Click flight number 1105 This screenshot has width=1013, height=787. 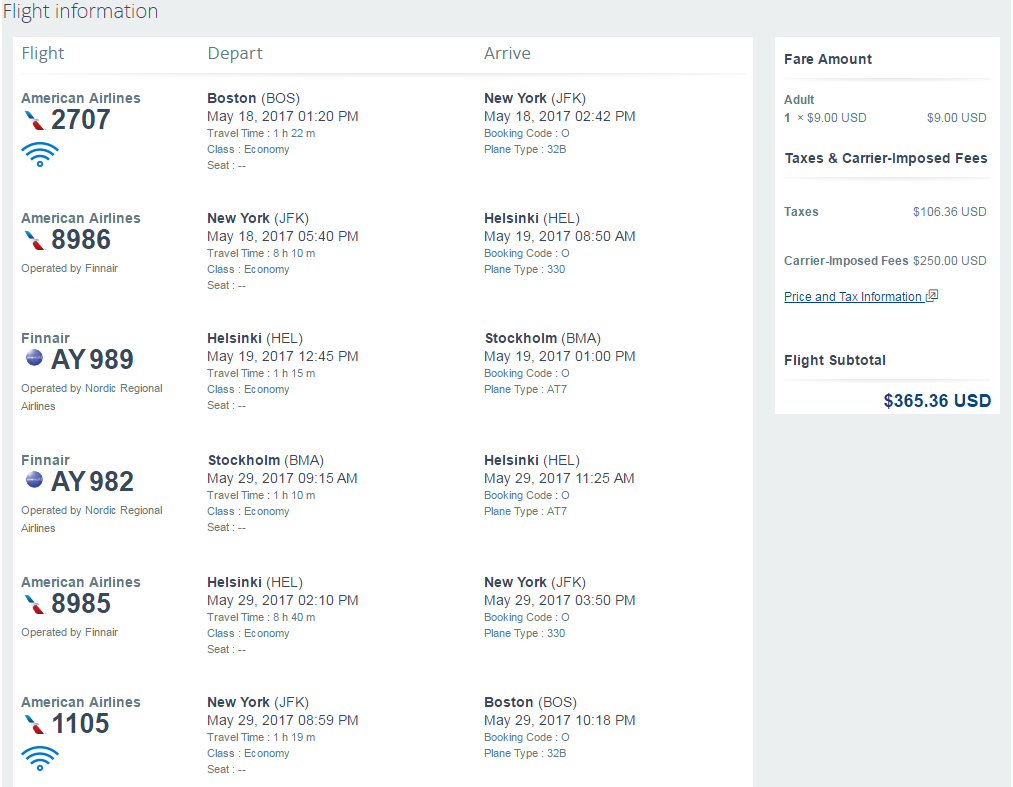(80, 724)
